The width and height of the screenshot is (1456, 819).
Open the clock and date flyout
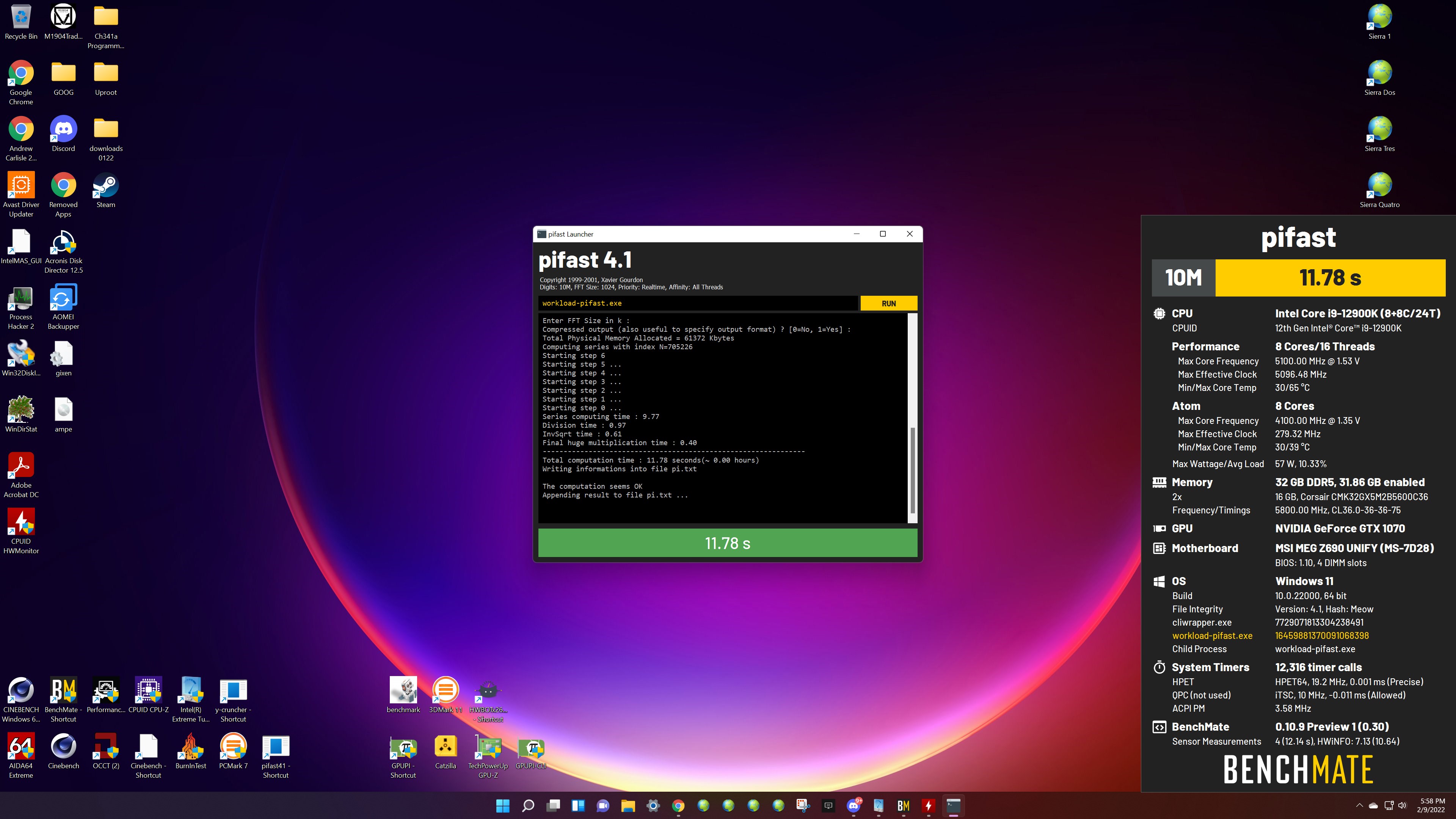coord(1431,805)
